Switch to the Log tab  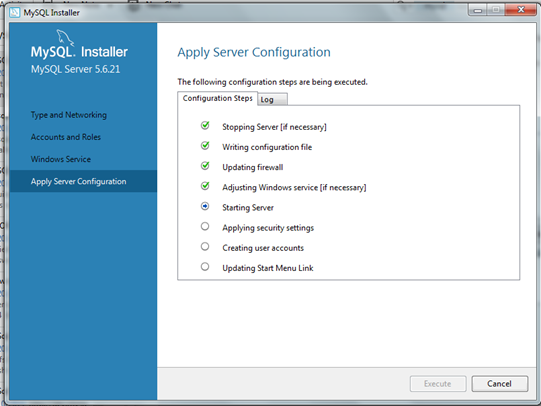pos(272,100)
